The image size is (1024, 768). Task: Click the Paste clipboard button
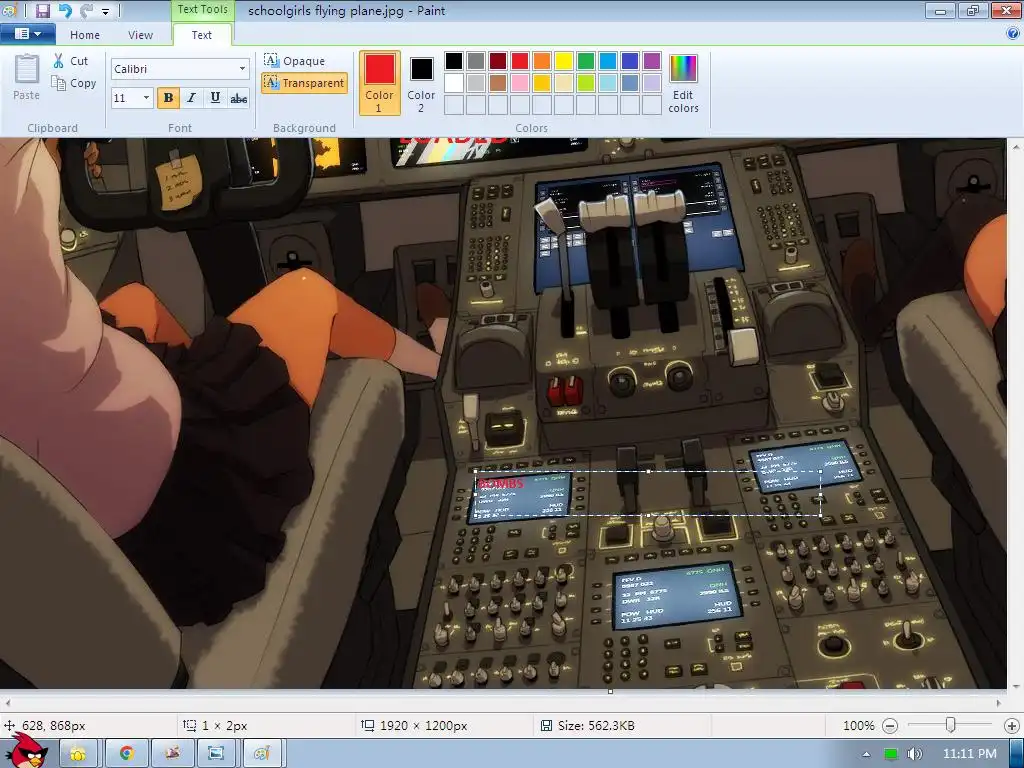click(x=27, y=78)
